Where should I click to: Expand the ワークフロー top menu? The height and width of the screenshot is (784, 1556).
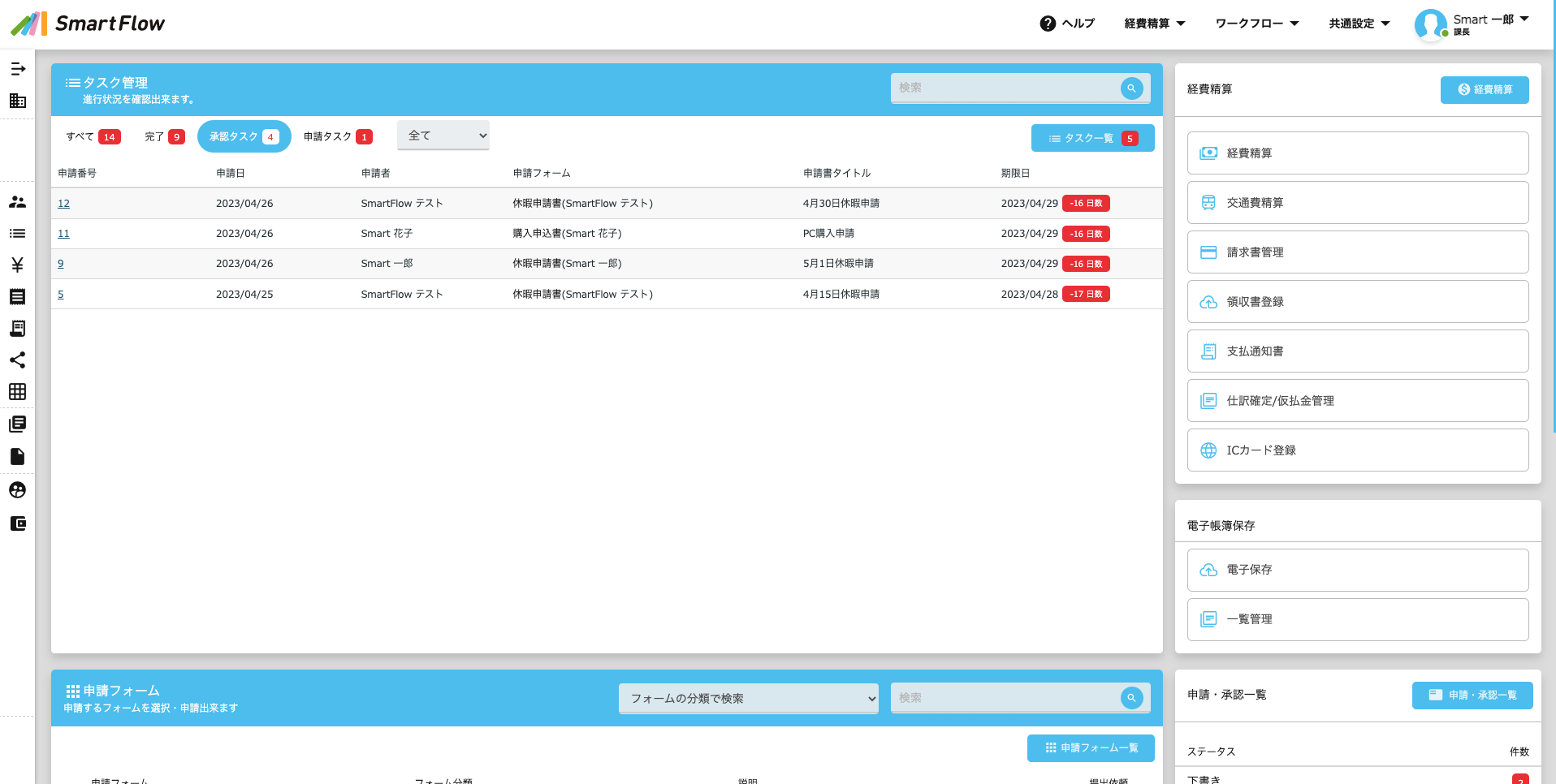[x=1256, y=24]
